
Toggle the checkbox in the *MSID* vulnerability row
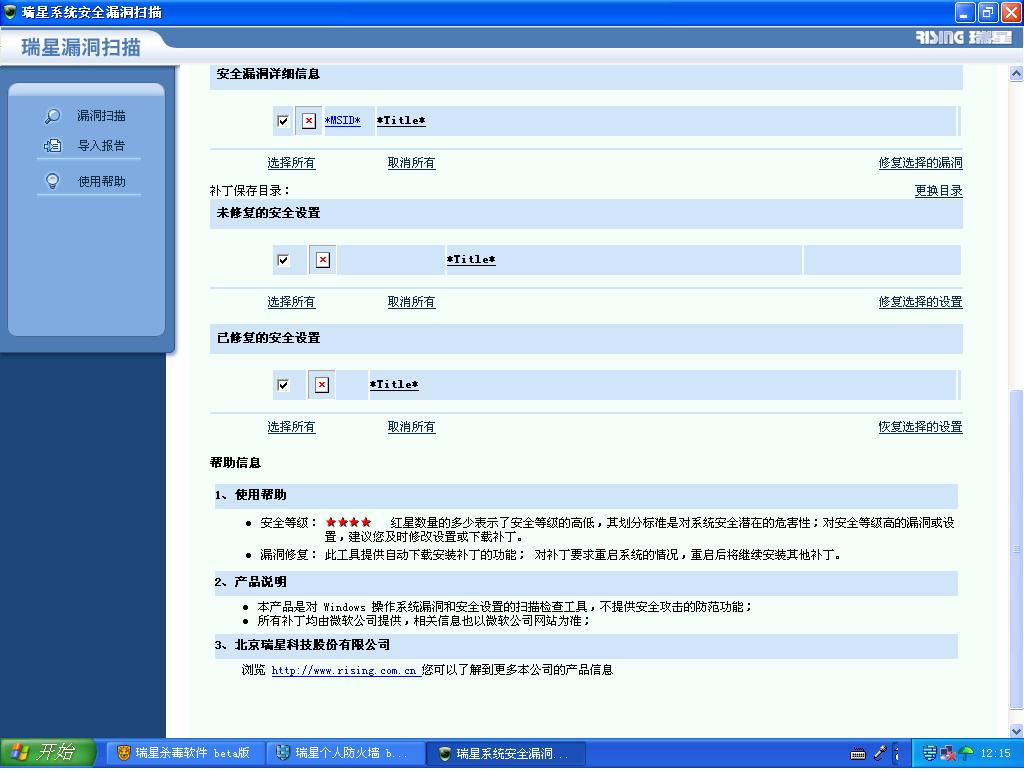(283, 121)
